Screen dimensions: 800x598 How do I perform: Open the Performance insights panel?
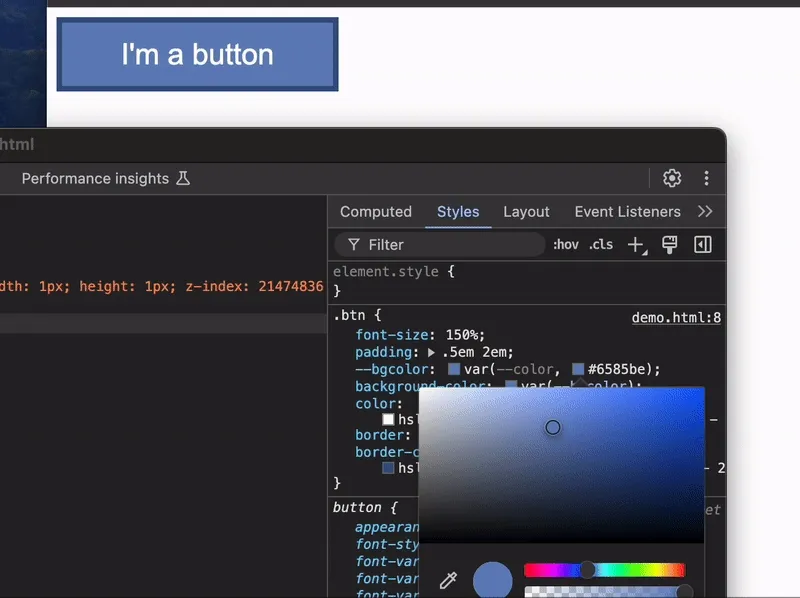[x=95, y=179]
